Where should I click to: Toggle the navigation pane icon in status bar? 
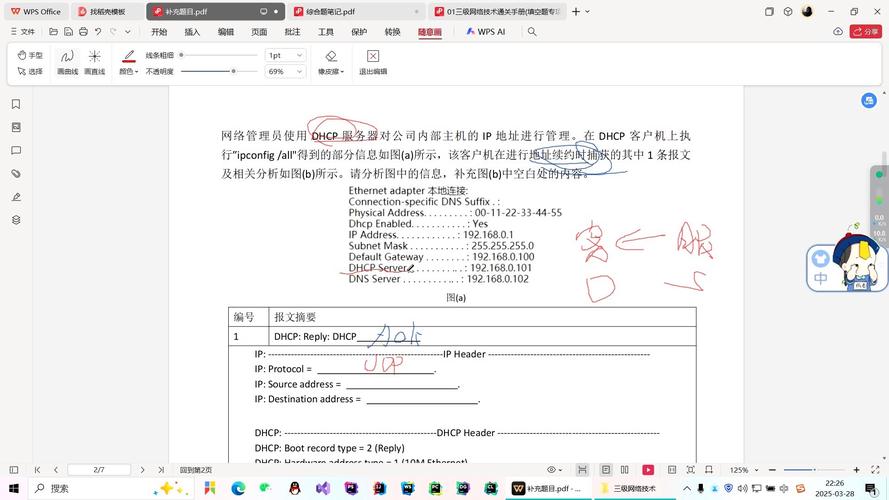tap(14, 470)
